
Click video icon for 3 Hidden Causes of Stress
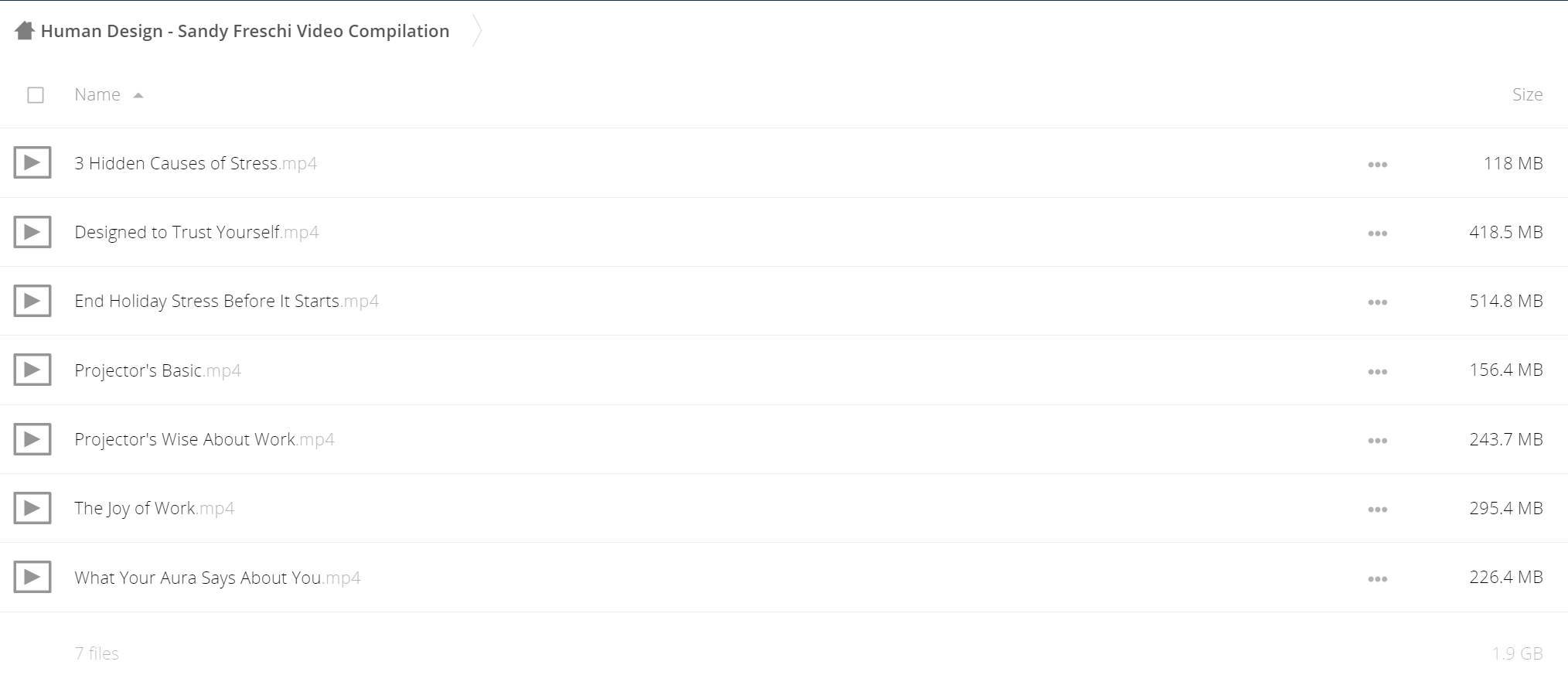pyautogui.click(x=32, y=162)
